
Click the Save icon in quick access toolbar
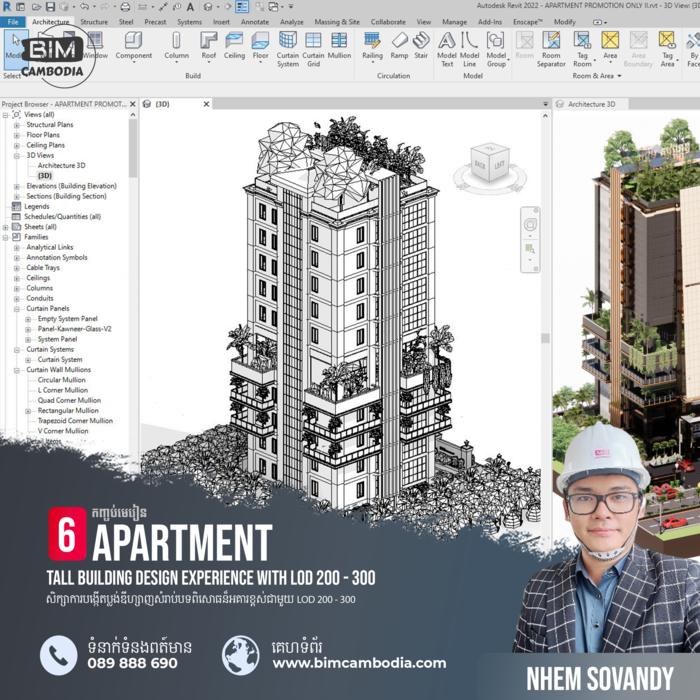coord(50,7)
